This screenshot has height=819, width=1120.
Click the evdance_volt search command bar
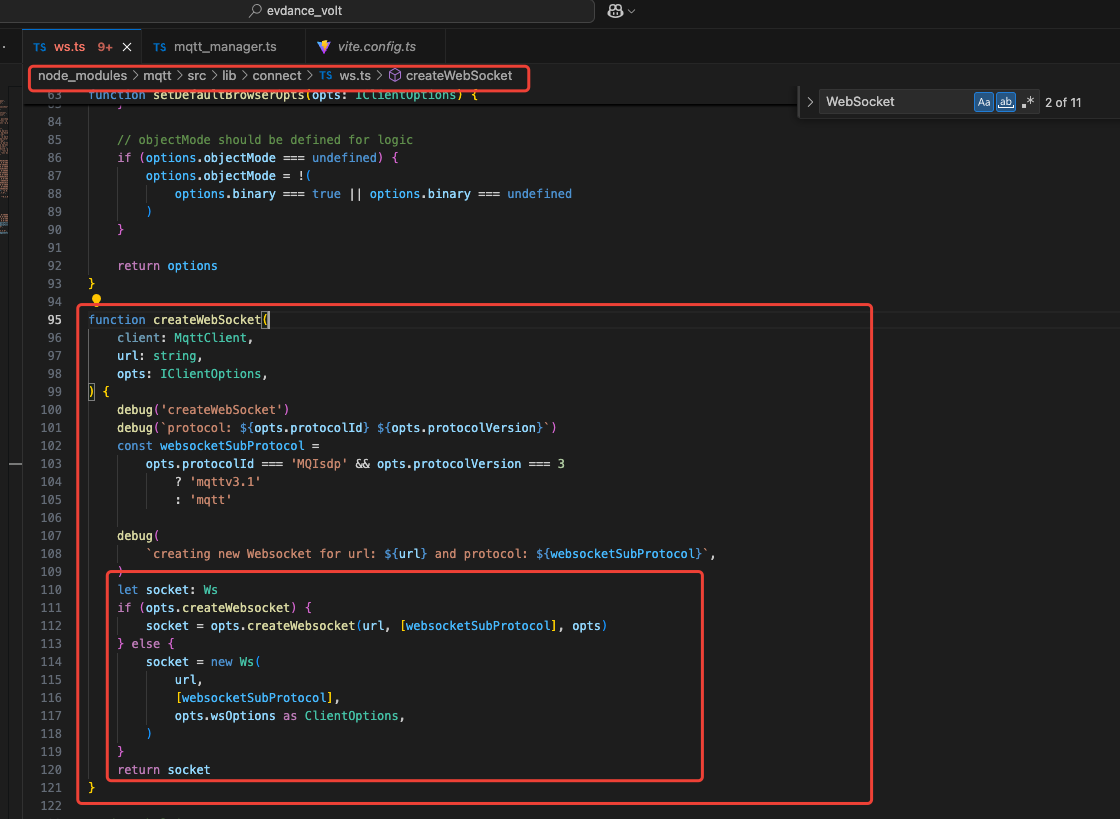296,11
